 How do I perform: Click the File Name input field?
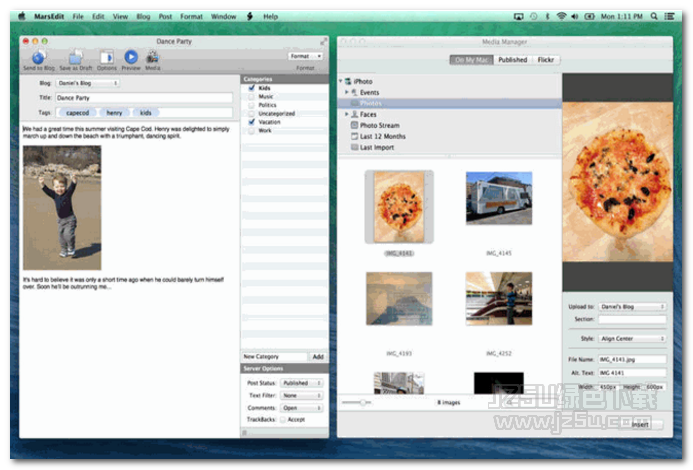click(632, 359)
